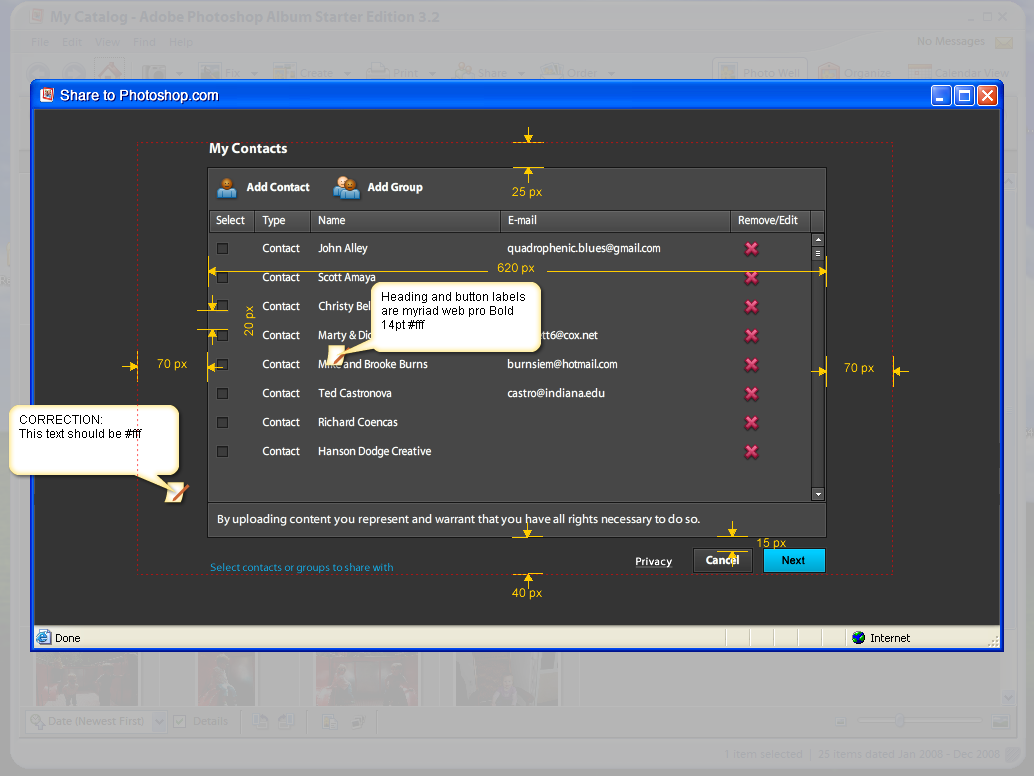The width and height of the screenshot is (1034, 777).
Task: Click the No Messages envelope icon
Action: [x=1004, y=43]
